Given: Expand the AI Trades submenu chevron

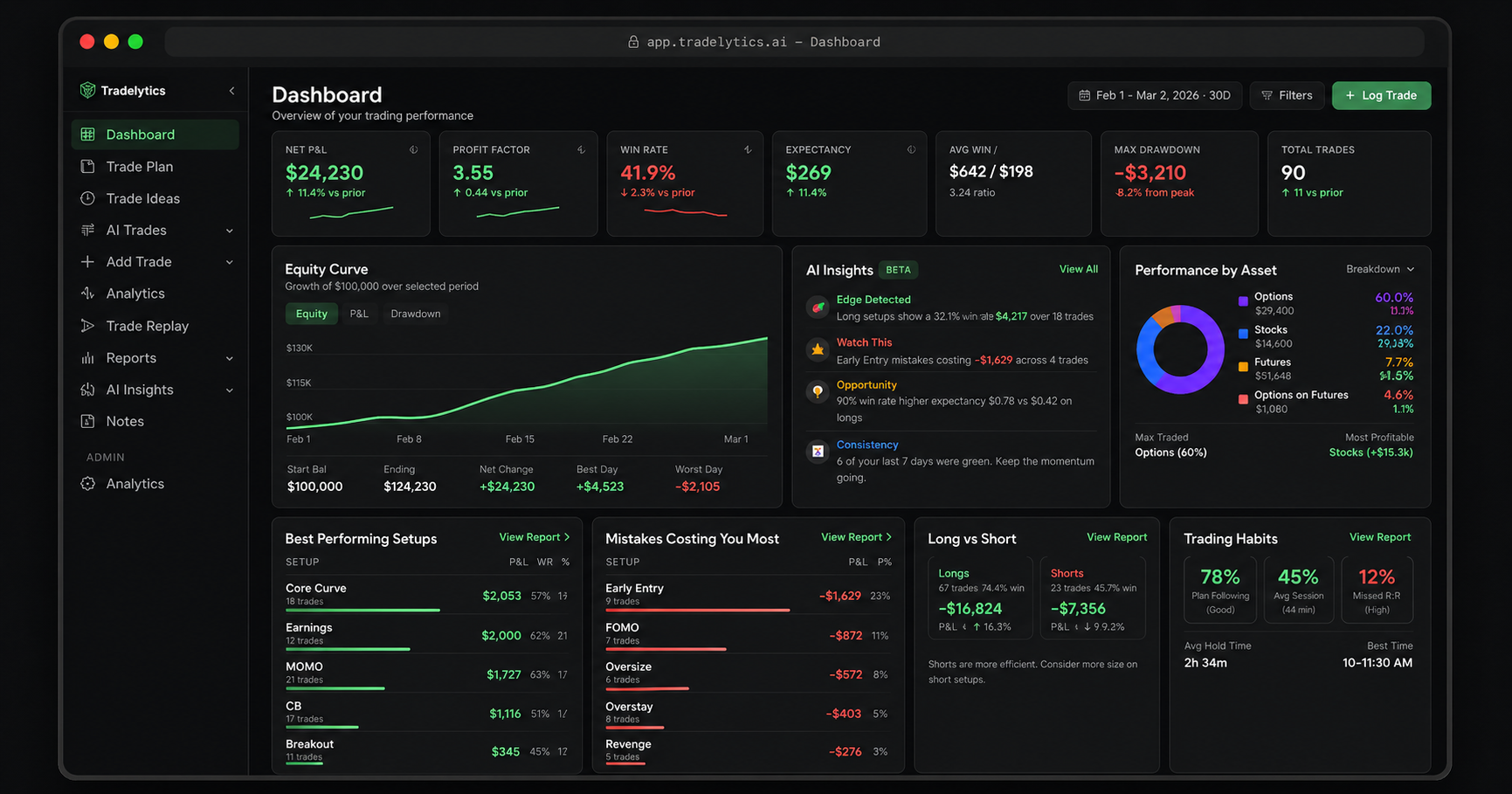Looking at the screenshot, I should point(230,231).
